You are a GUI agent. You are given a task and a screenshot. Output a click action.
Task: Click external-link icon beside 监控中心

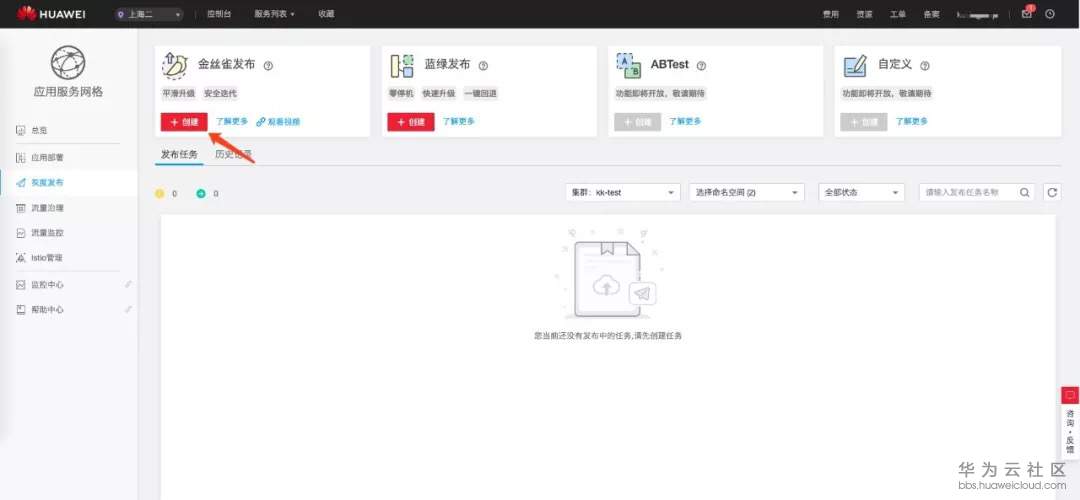click(x=128, y=284)
